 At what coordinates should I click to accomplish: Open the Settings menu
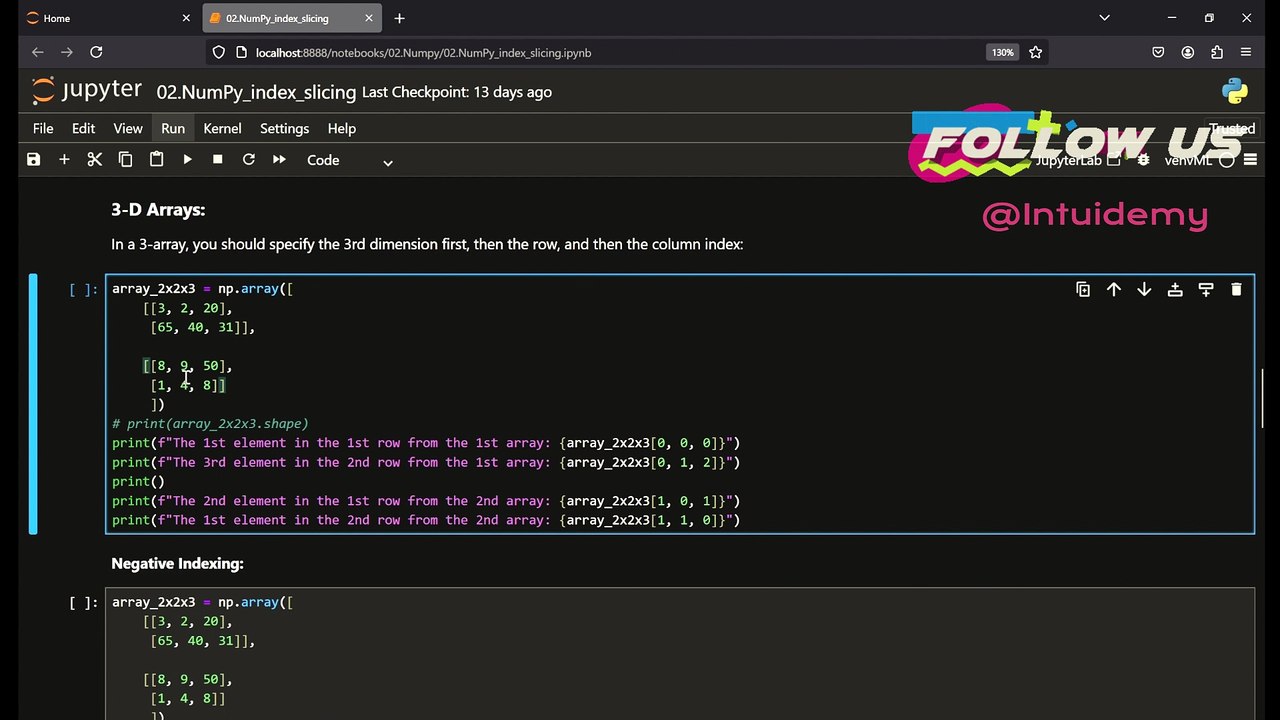[284, 128]
